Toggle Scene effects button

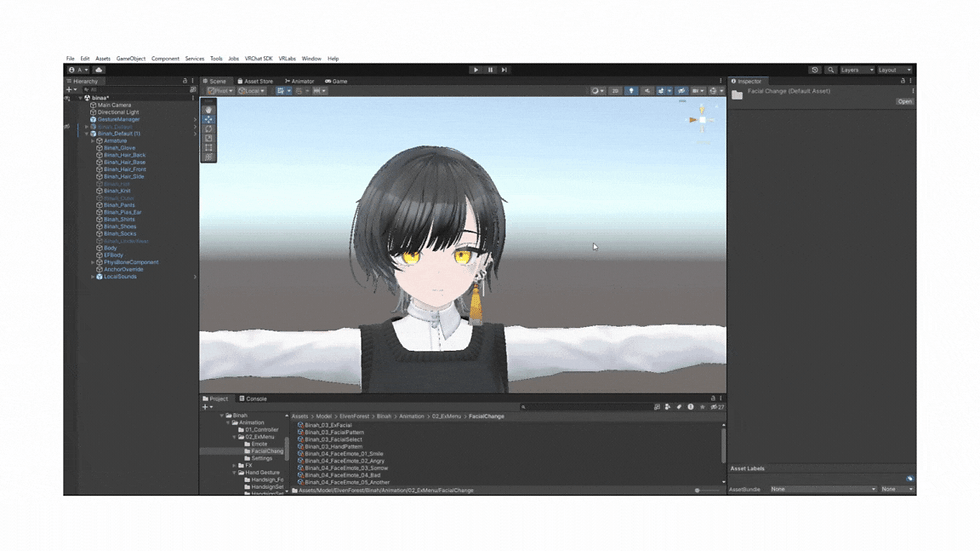[661, 91]
